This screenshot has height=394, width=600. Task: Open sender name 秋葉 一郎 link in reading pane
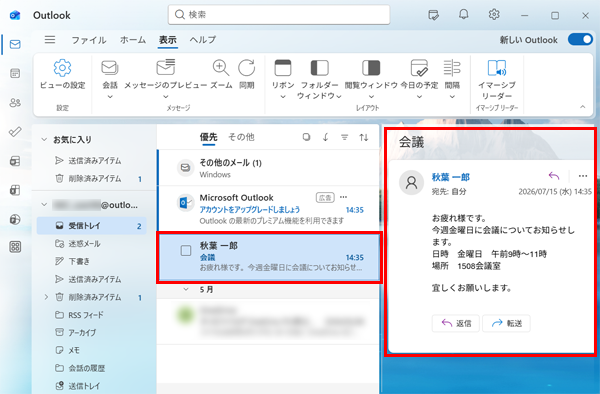(450, 177)
